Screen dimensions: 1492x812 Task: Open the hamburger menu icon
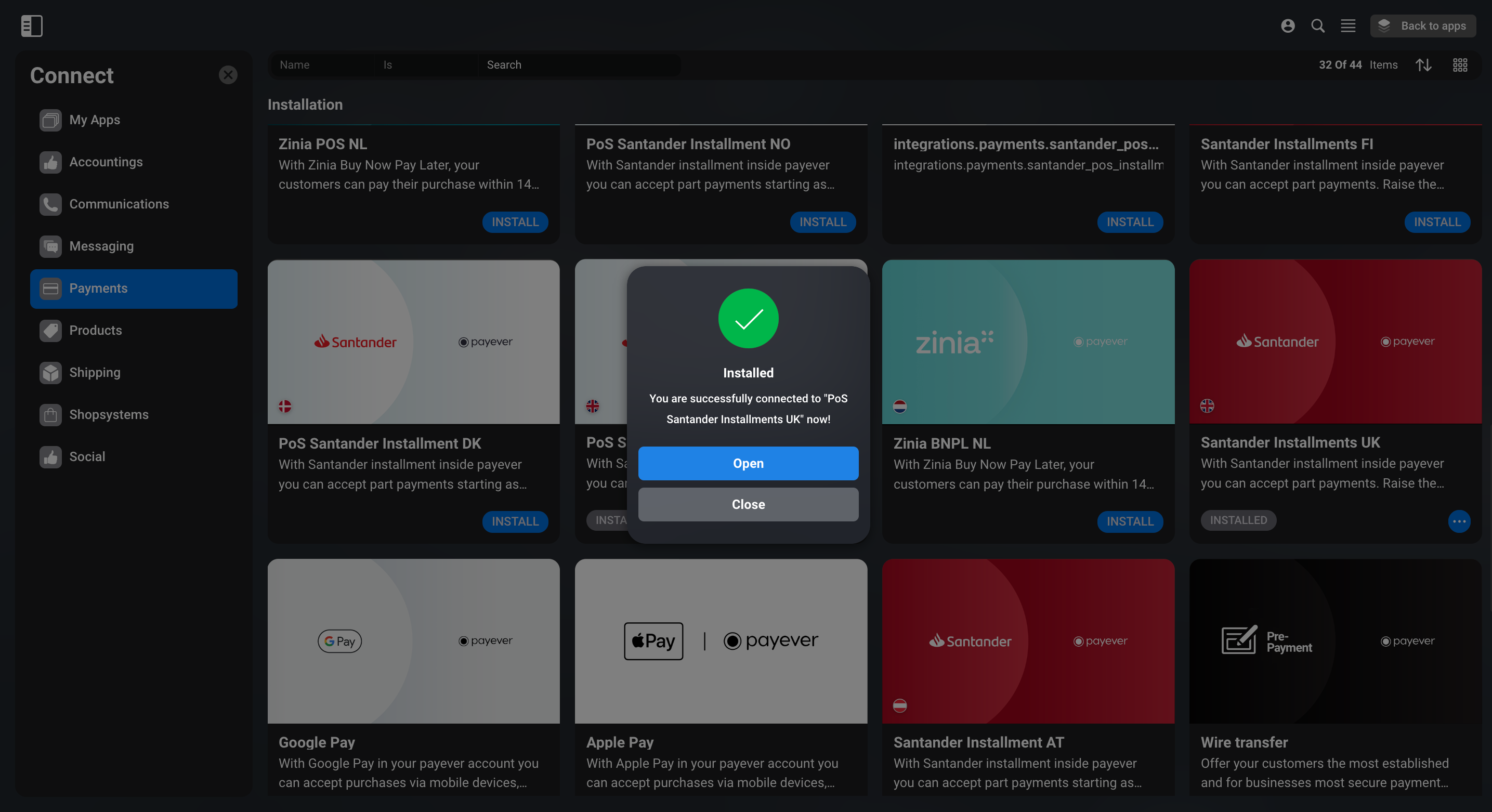tap(1348, 25)
